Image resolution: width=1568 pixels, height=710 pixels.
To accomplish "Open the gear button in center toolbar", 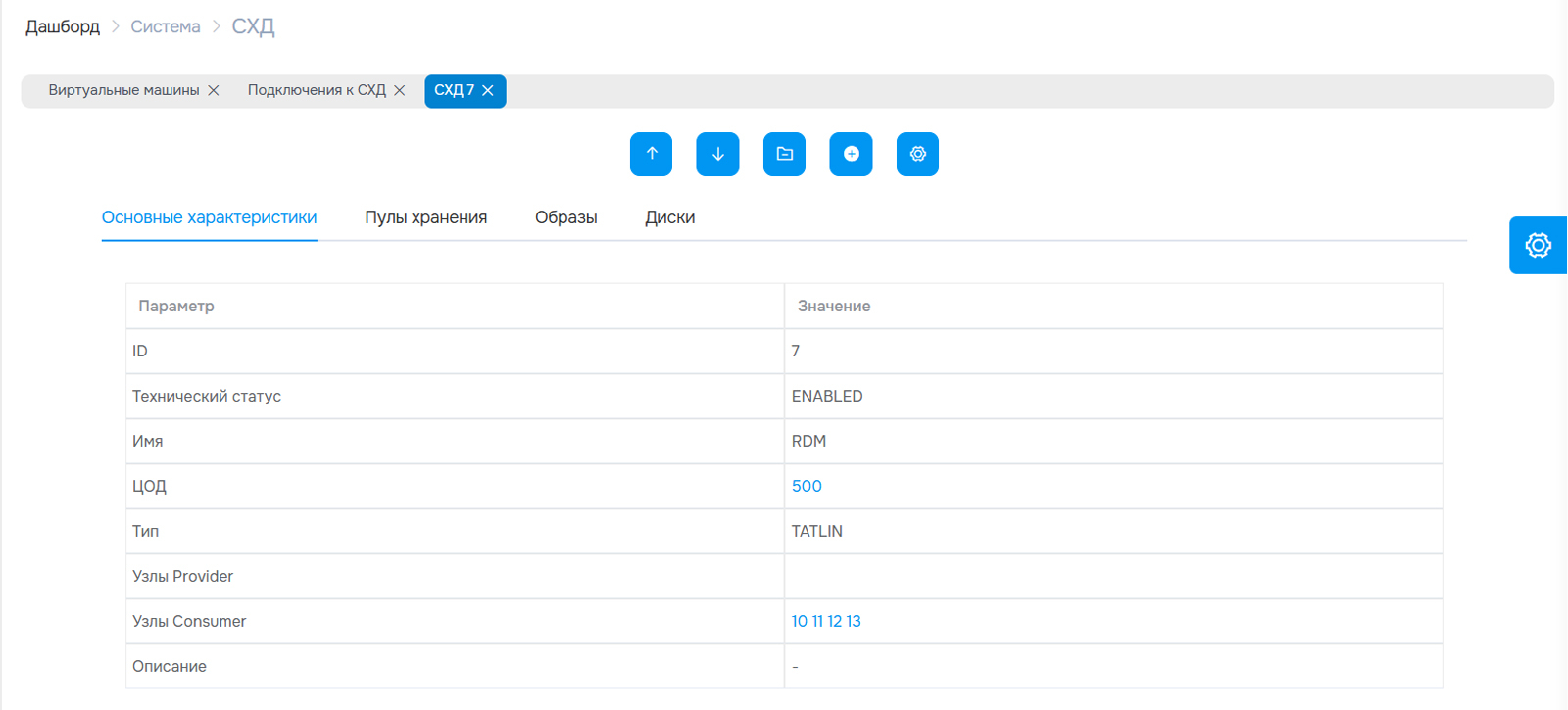I will [917, 154].
